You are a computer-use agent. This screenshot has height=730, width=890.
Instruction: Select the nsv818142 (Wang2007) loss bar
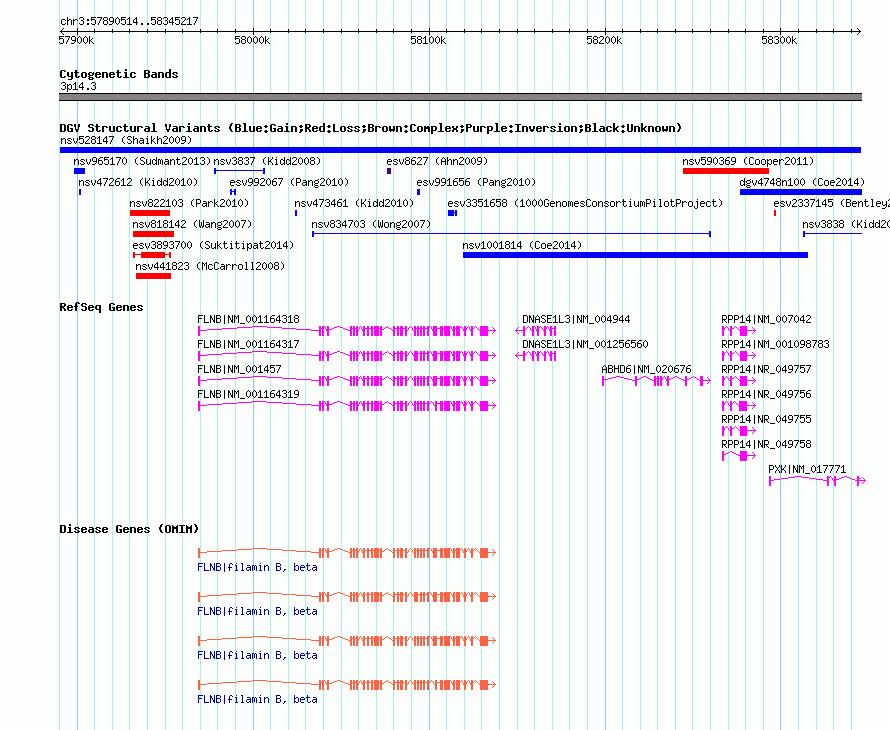pyautogui.click(x=153, y=234)
